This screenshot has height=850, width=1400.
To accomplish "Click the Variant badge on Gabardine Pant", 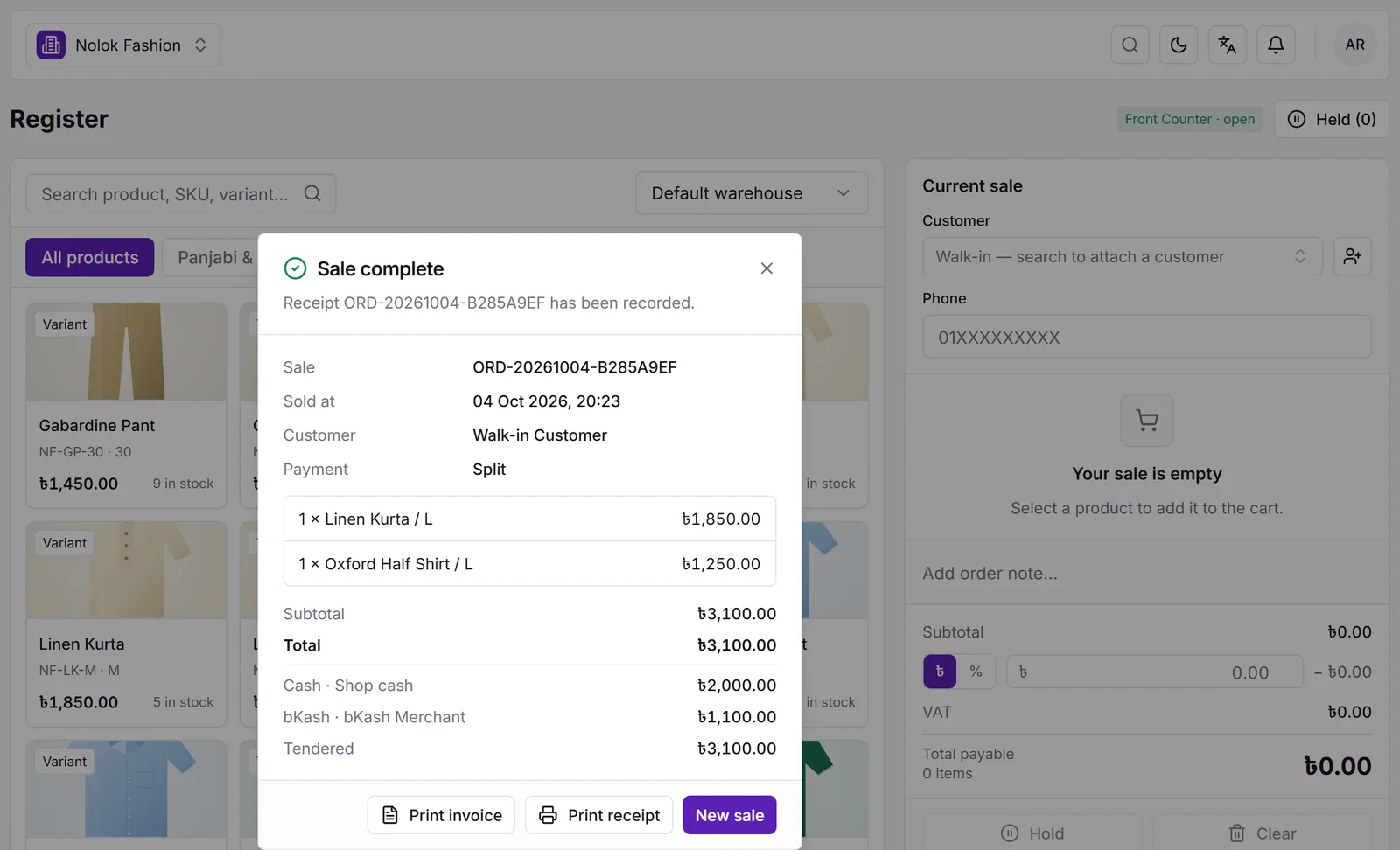I will click(65, 324).
